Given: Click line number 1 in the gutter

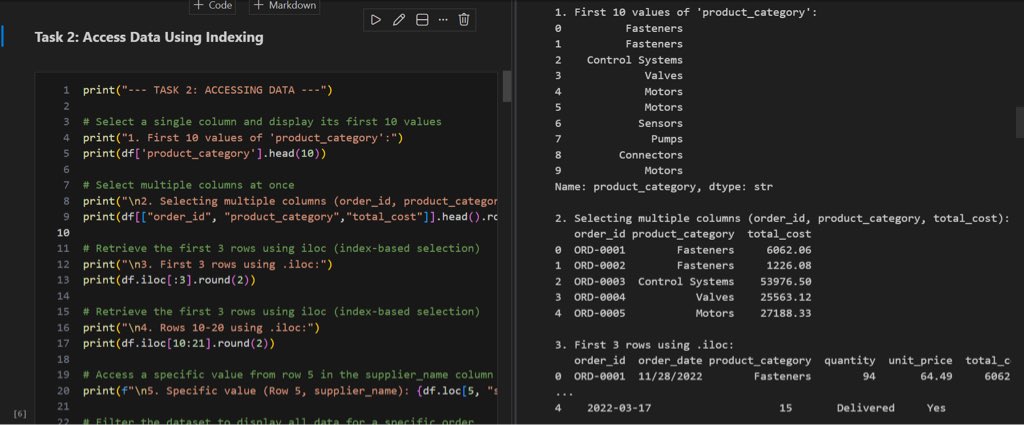Looking at the screenshot, I should pyautogui.click(x=67, y=90).
